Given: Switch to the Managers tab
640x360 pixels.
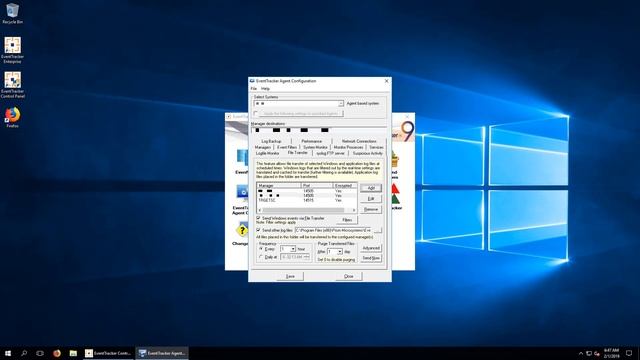Looking at the screenshot, I should click(263, 147).
